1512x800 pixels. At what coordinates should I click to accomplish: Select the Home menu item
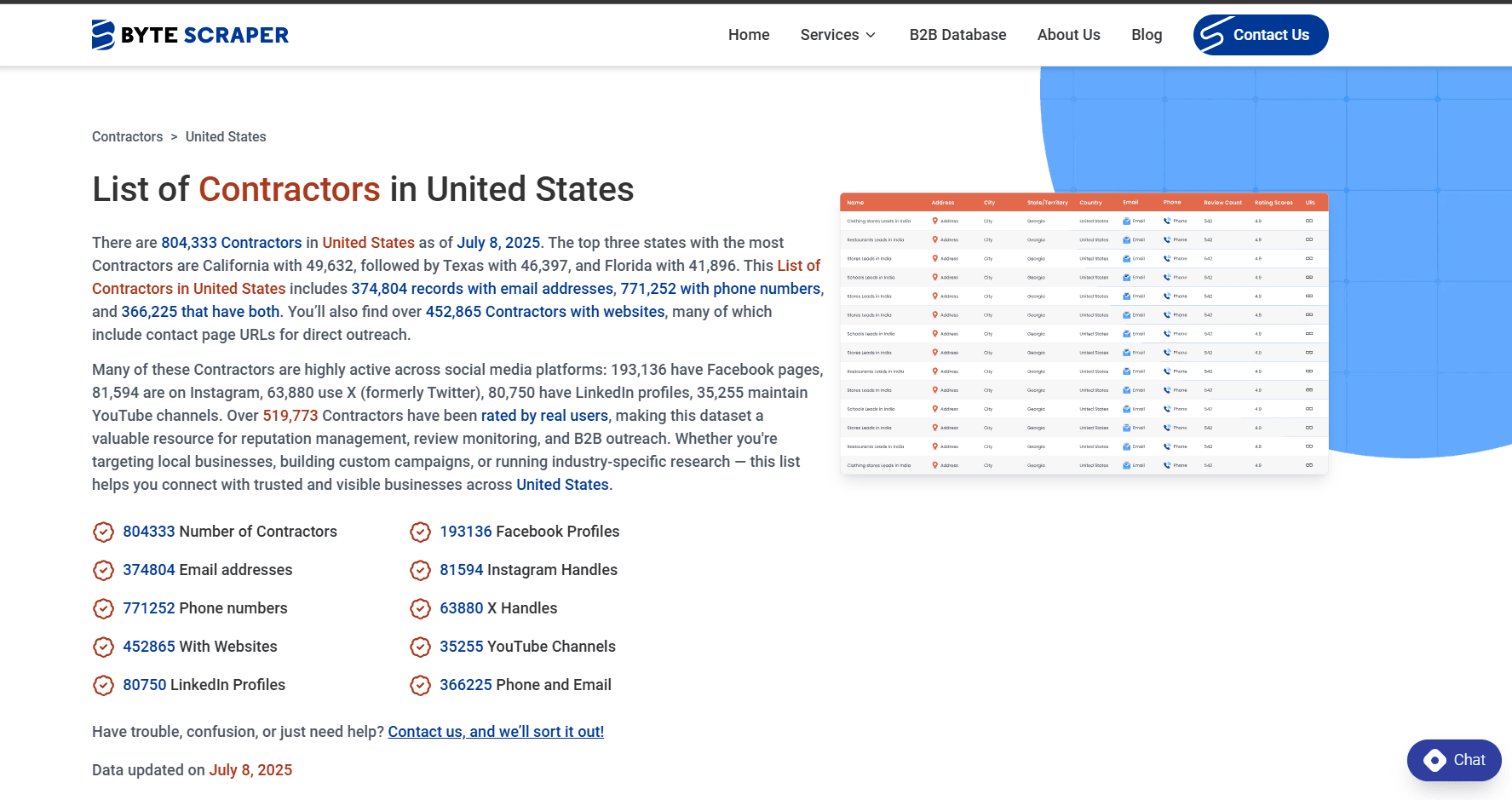click(749, 35)
